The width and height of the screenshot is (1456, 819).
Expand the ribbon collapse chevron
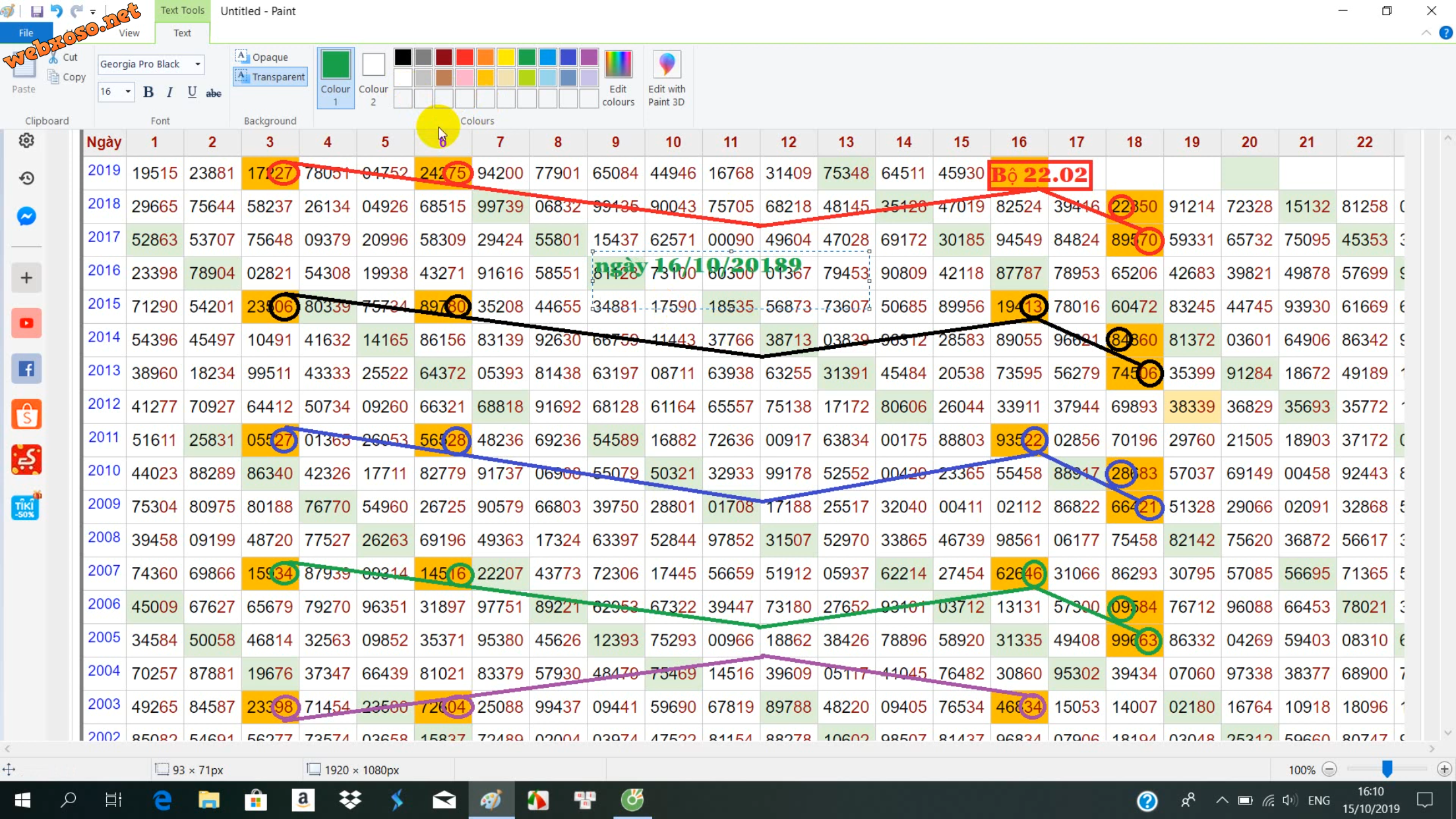pyautogui.click(x=1426, y=33)
